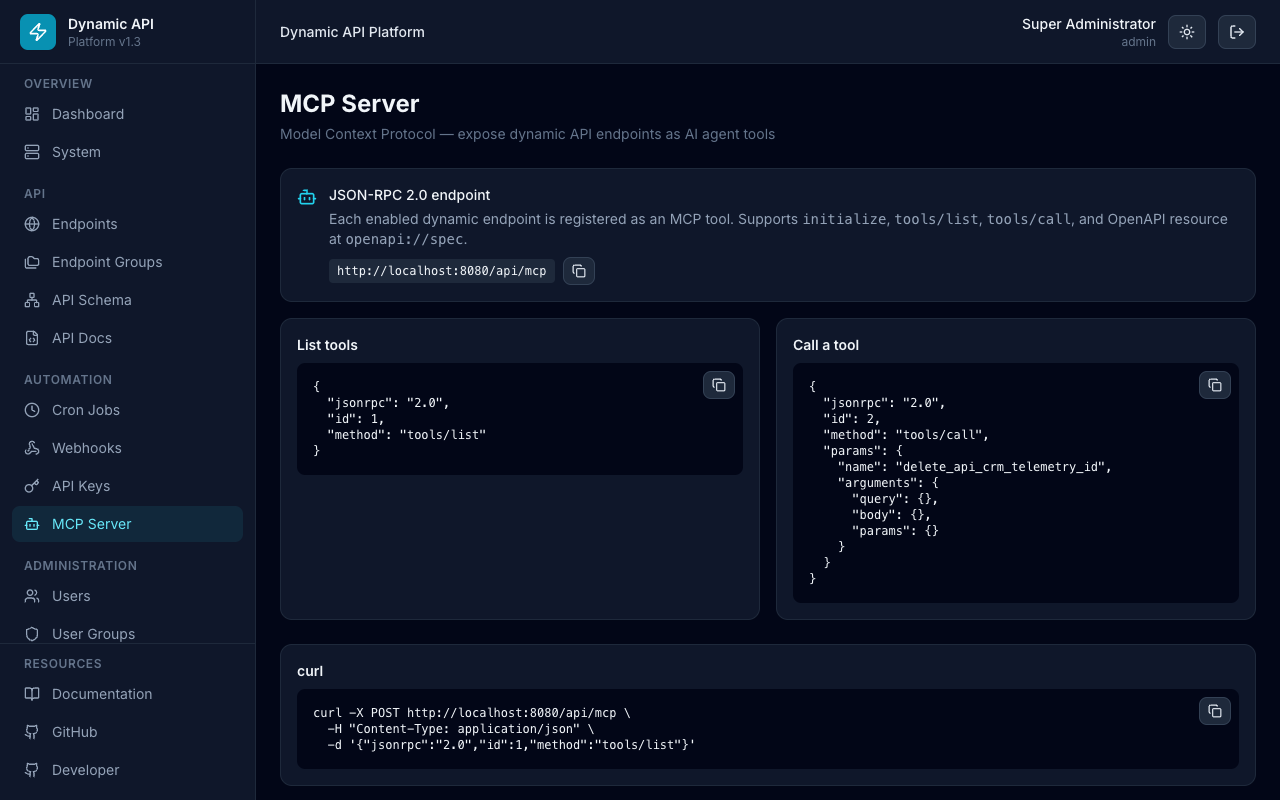The height and width of the screenshot is (800, 1280).
Task: Click the curl -X POST command line
Action: [x=472, y=713]
